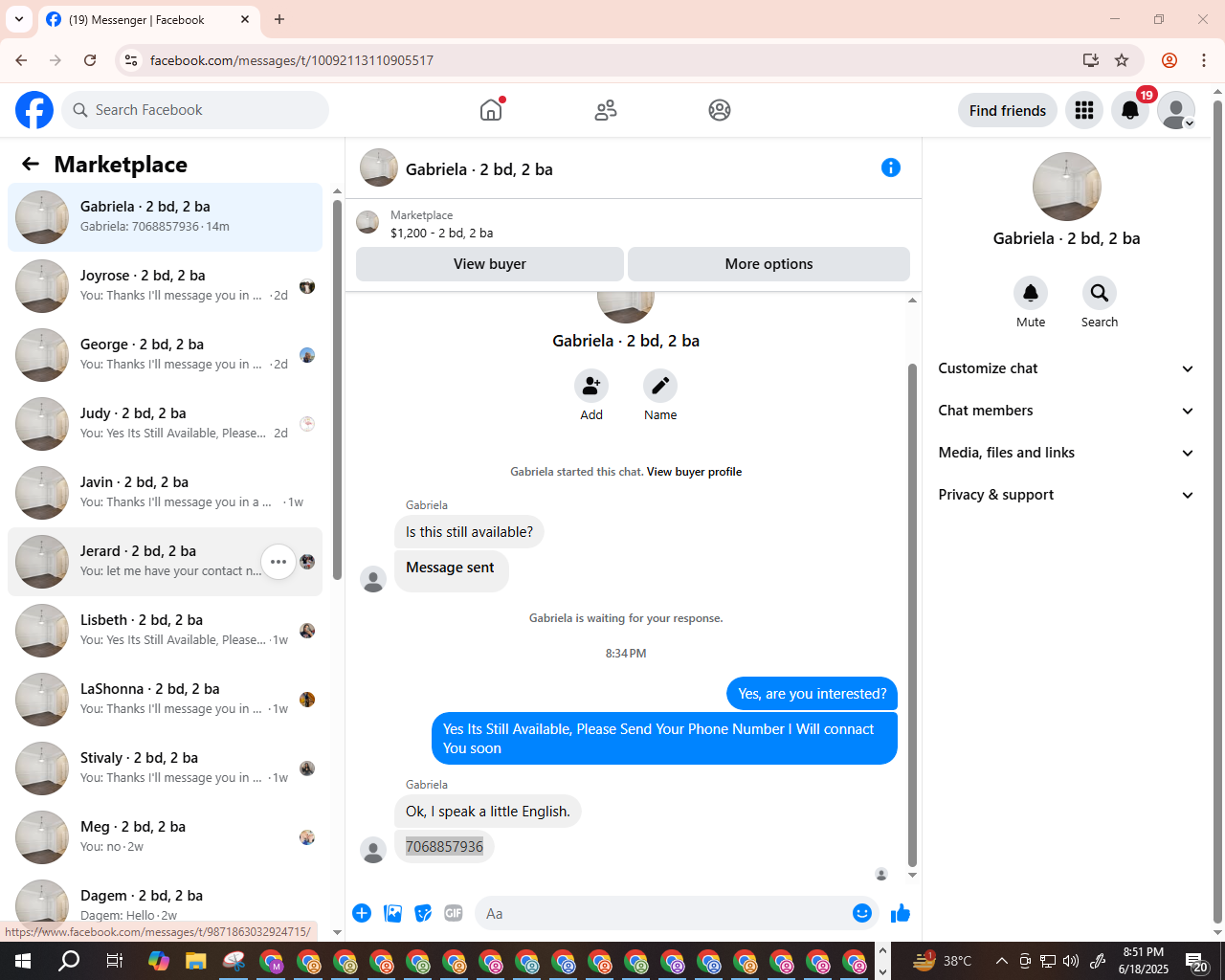Screen dimensions: 1225x980
Task: Open the George conversation
Action: tap(165, 355)
